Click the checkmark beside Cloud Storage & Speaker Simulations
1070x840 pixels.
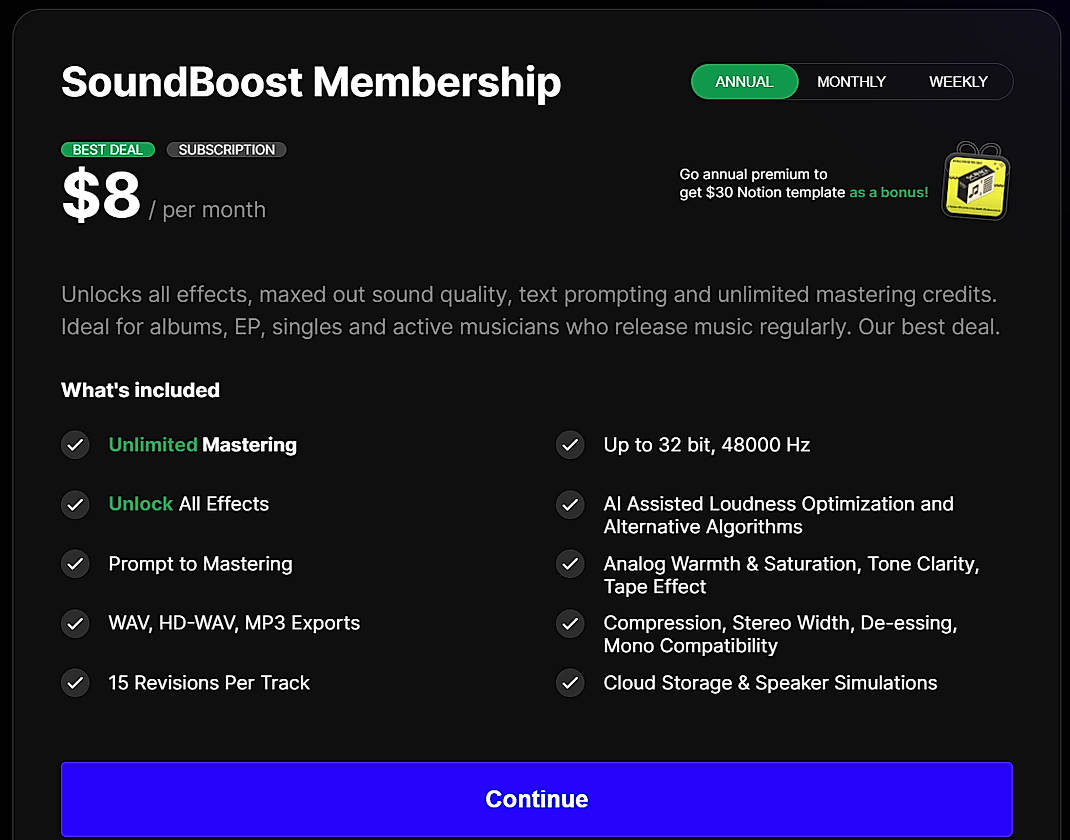(x=570, y=682)
